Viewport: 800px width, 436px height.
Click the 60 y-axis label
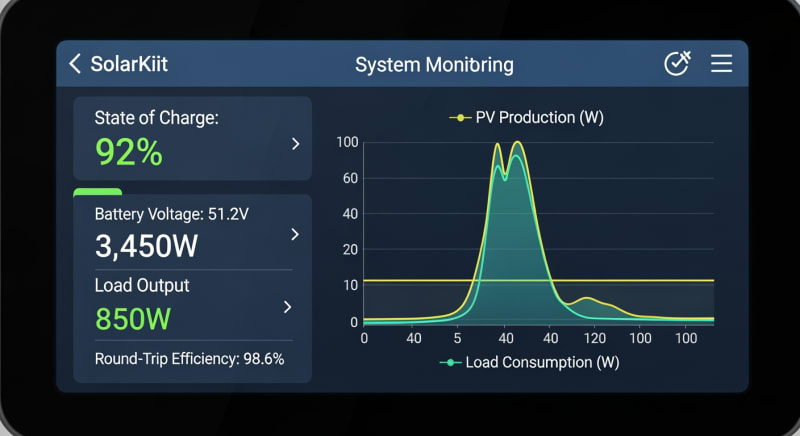[351, 178]
